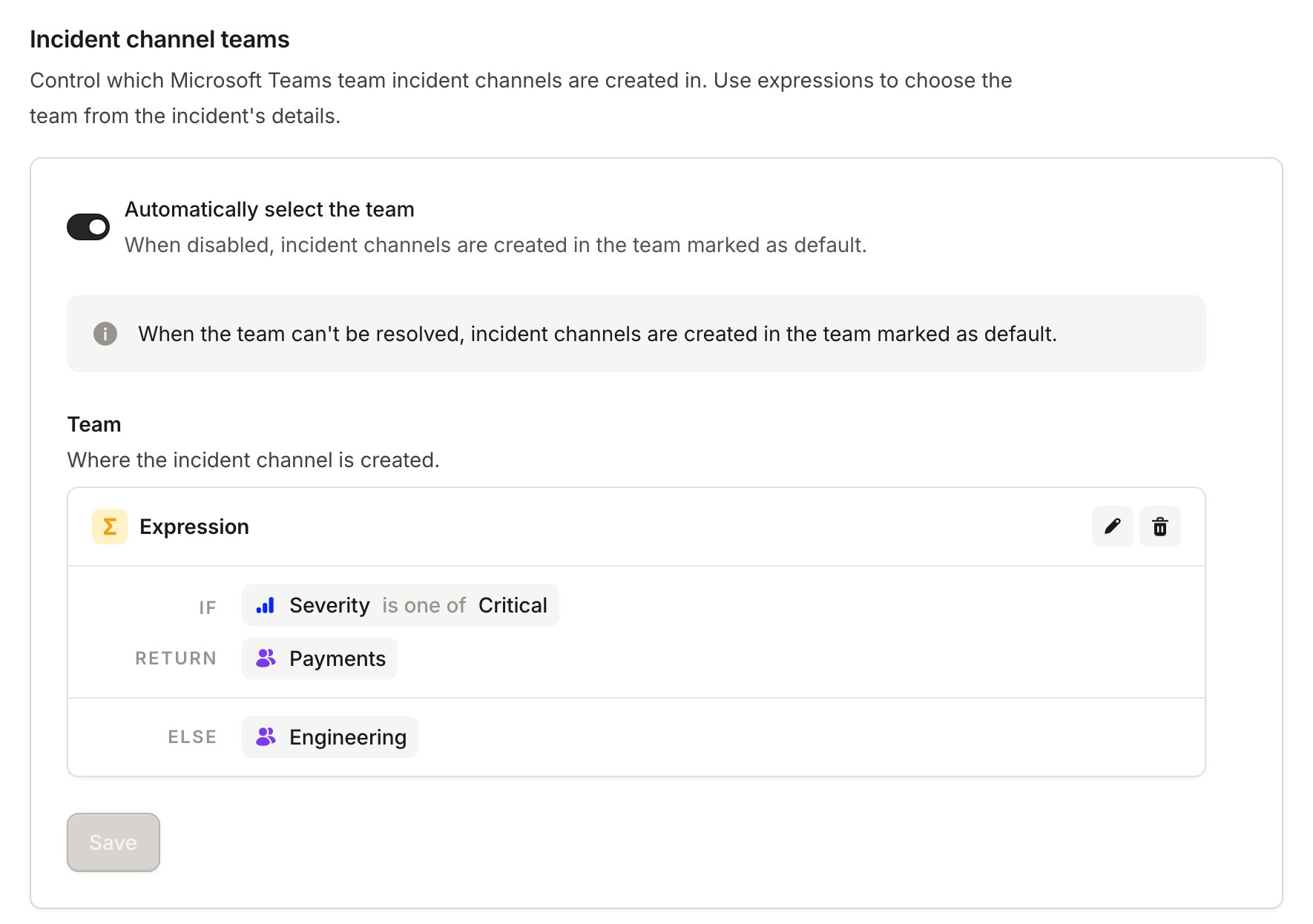Click the yellow sigma Expression icon

coord(110,527)
